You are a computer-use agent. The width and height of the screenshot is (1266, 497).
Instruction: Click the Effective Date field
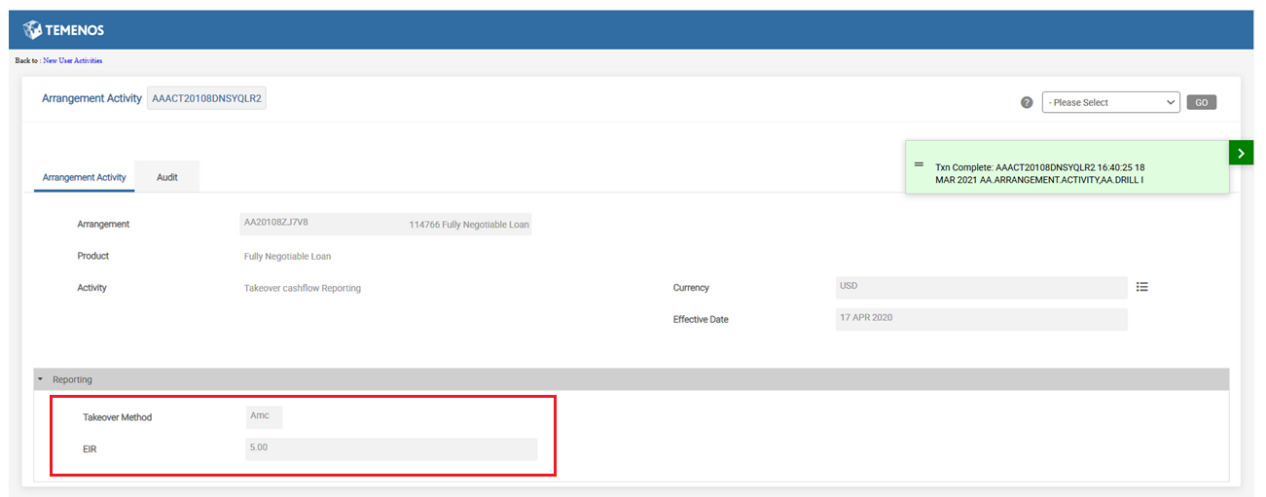(x=980, y=319)
